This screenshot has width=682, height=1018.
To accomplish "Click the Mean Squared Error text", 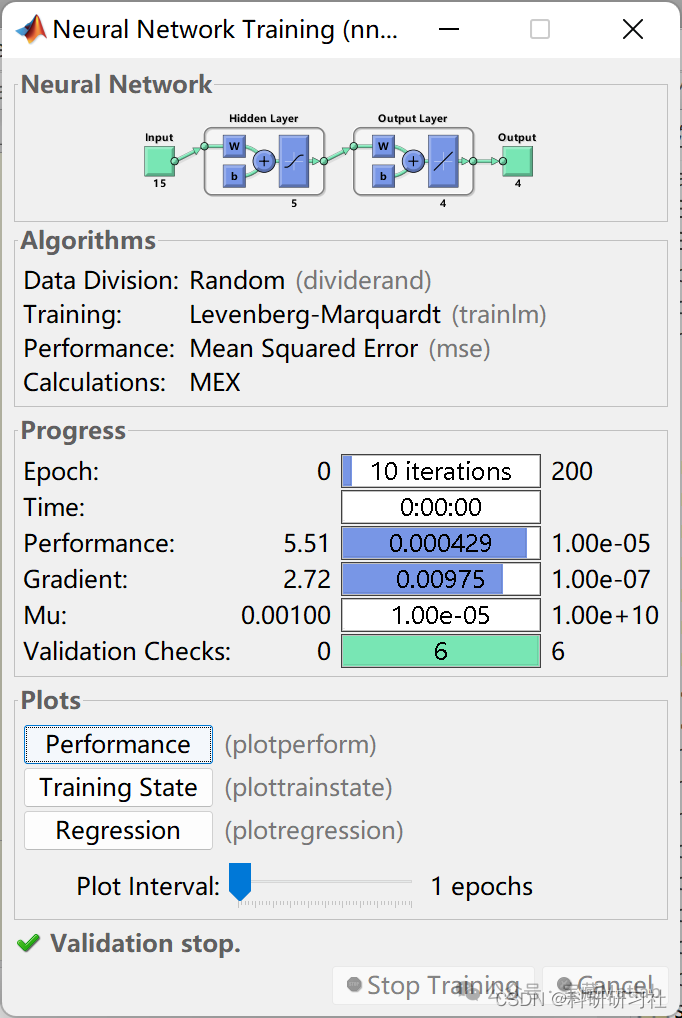I will pyautogui.click(x=304, y=349).
